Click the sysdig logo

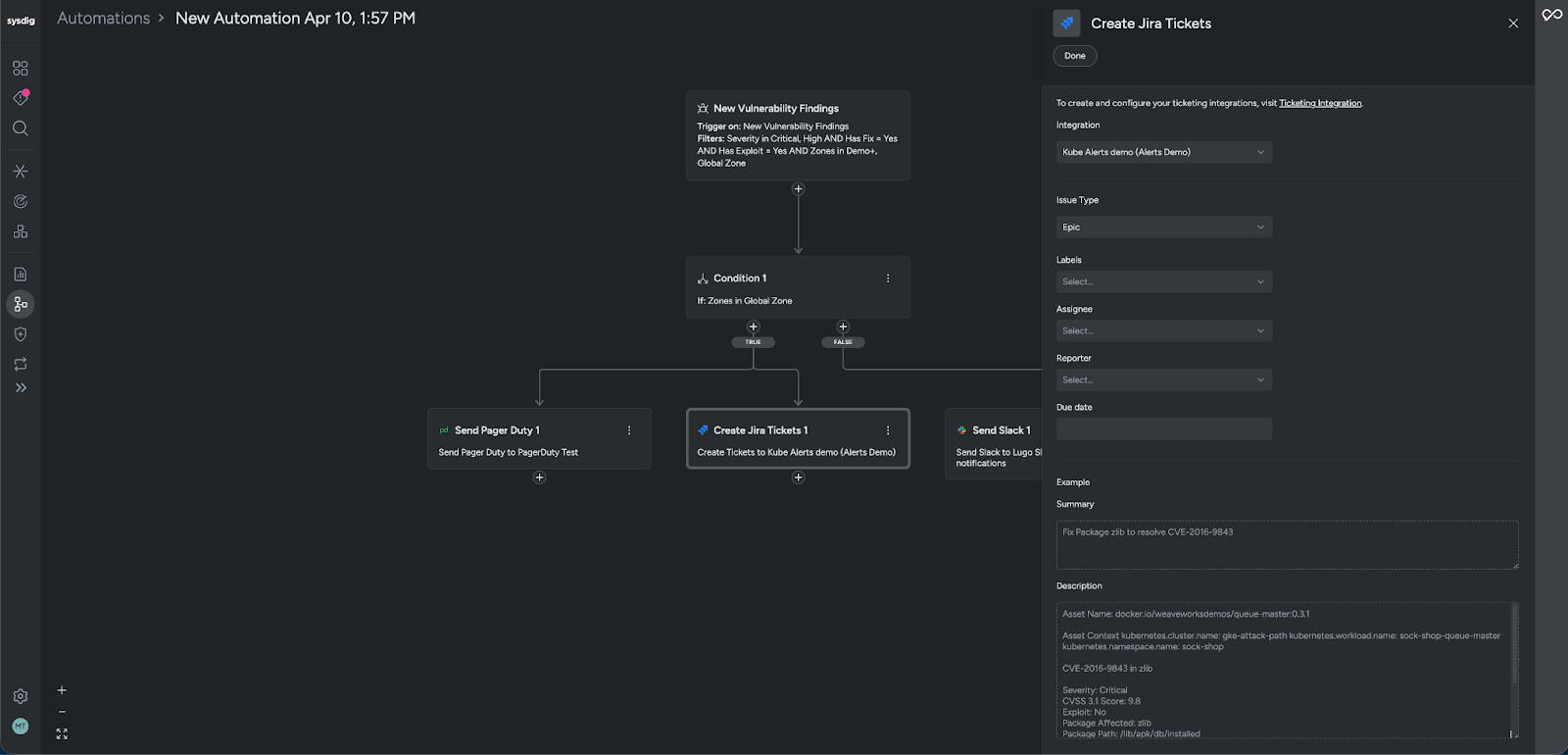21,21
